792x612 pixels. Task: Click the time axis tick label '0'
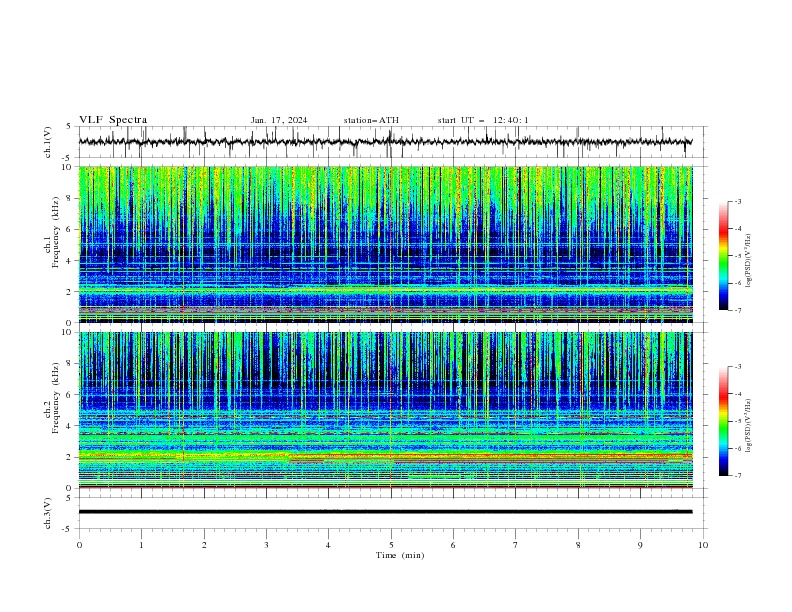coord(79,545)
